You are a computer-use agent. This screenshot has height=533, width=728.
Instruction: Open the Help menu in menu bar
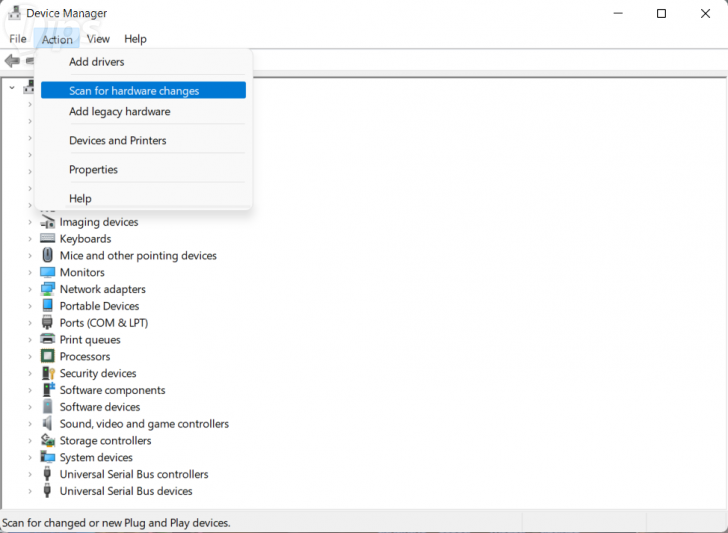135,39
